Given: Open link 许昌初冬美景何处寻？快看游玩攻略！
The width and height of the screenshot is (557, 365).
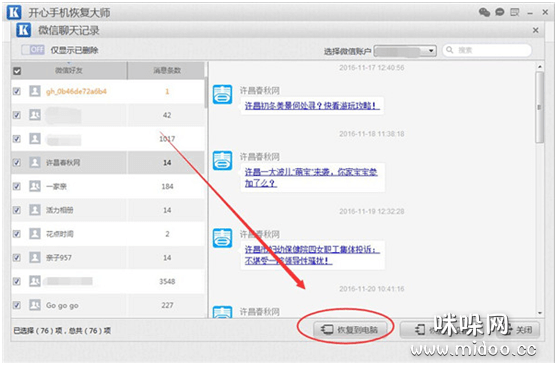Looking at the screenshot, I should tap(312, 105).
